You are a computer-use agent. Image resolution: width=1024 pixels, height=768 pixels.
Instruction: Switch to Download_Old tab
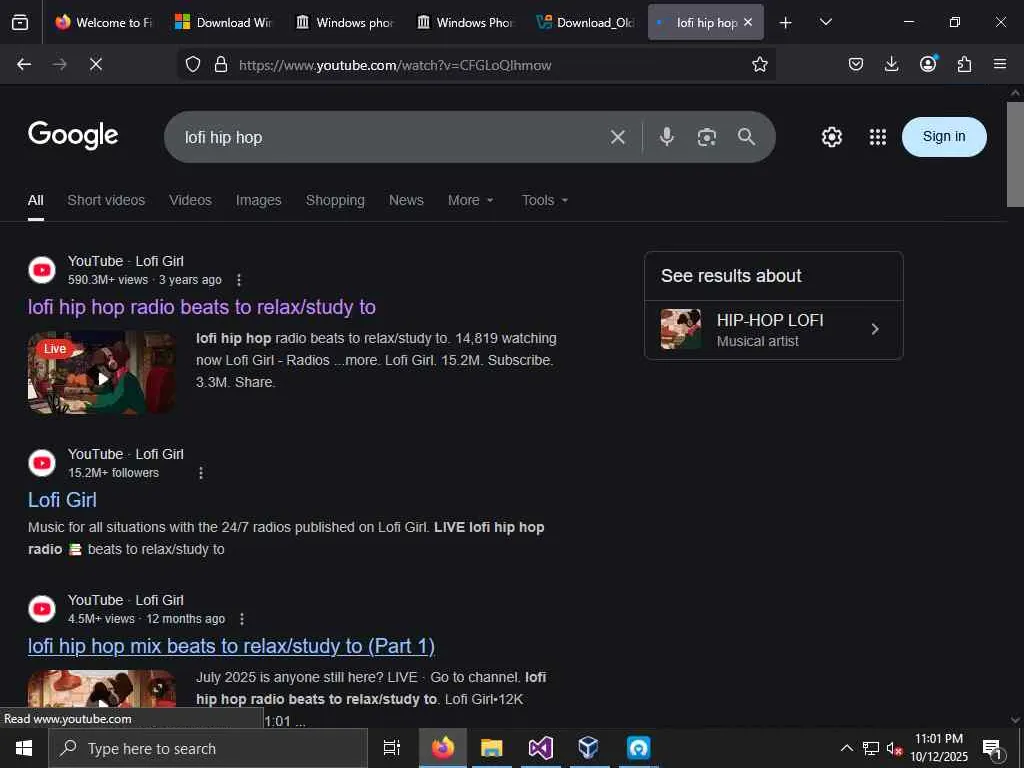pyautogui.click(x=585, y=22)
